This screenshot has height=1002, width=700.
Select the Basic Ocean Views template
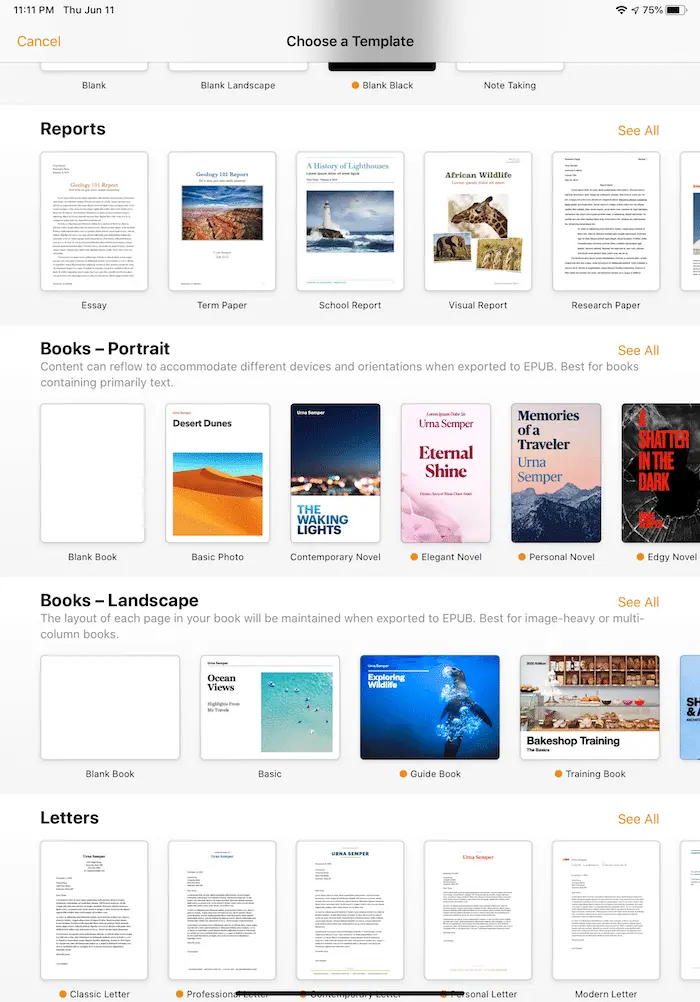pos(270,707)
